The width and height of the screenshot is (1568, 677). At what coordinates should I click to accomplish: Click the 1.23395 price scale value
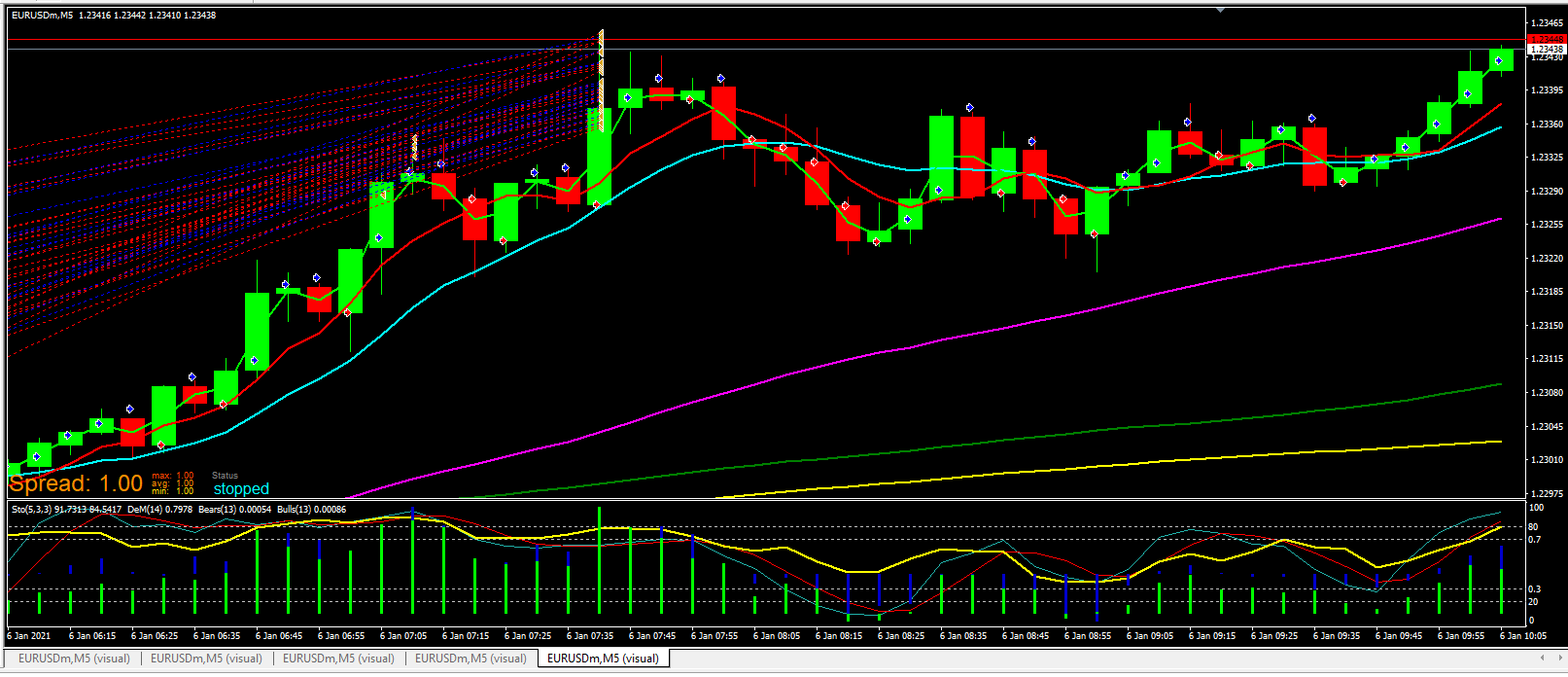[x=1547, y=90]
